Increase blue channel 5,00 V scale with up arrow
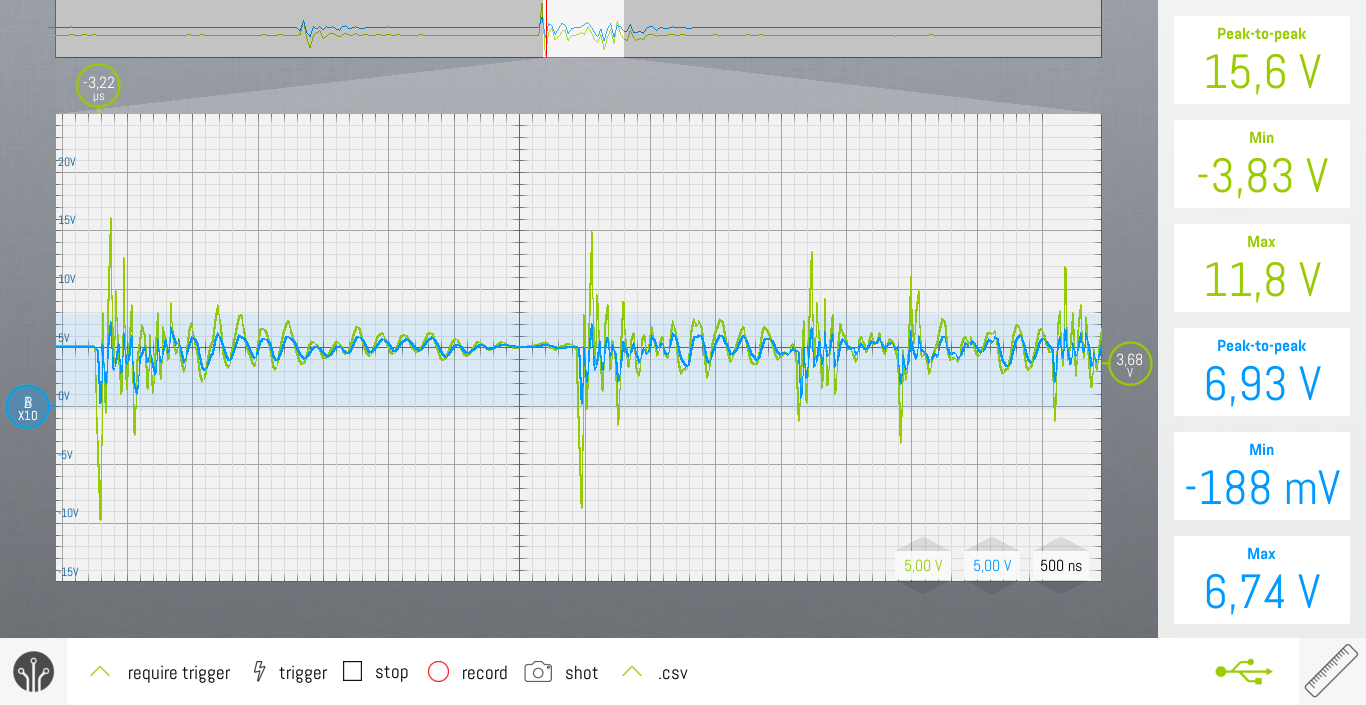This screenshot has width=1366, height=705. [x=992, y=546]
